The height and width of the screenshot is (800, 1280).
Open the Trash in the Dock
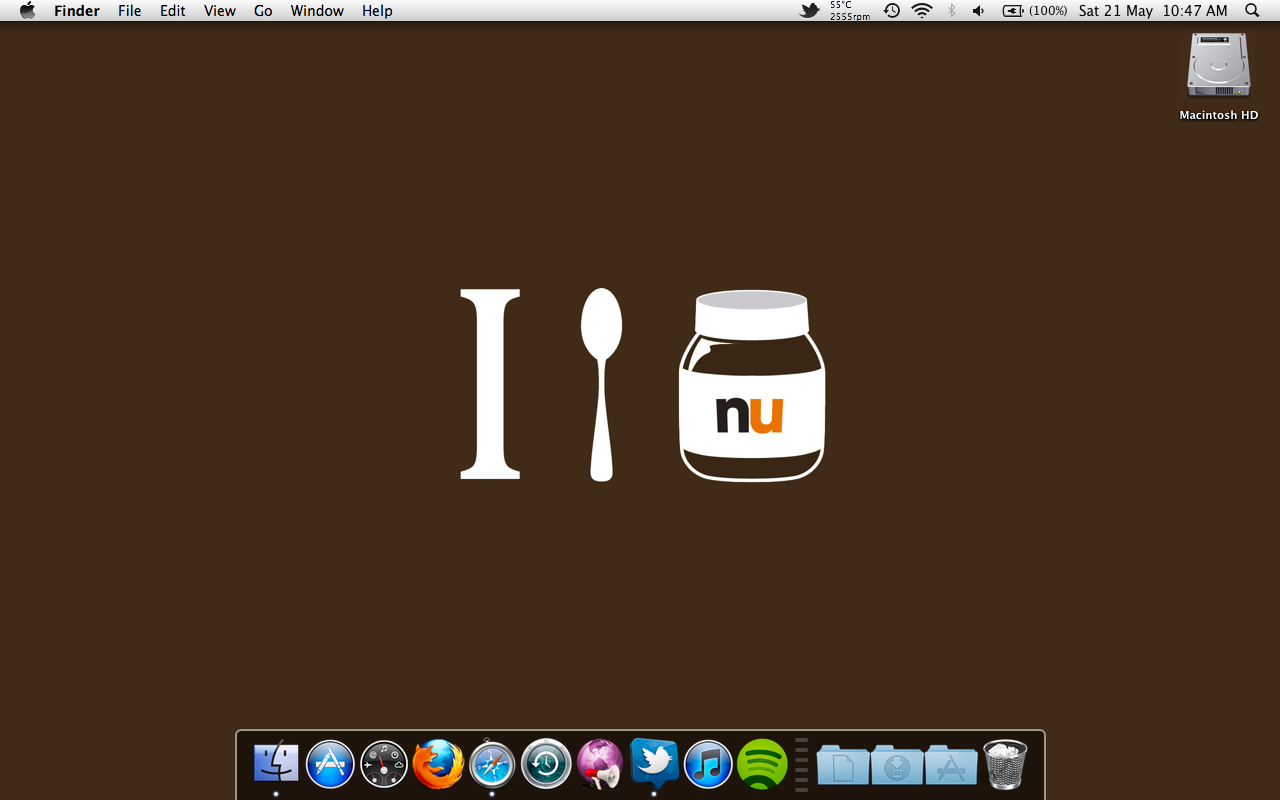click(1005, 764)
